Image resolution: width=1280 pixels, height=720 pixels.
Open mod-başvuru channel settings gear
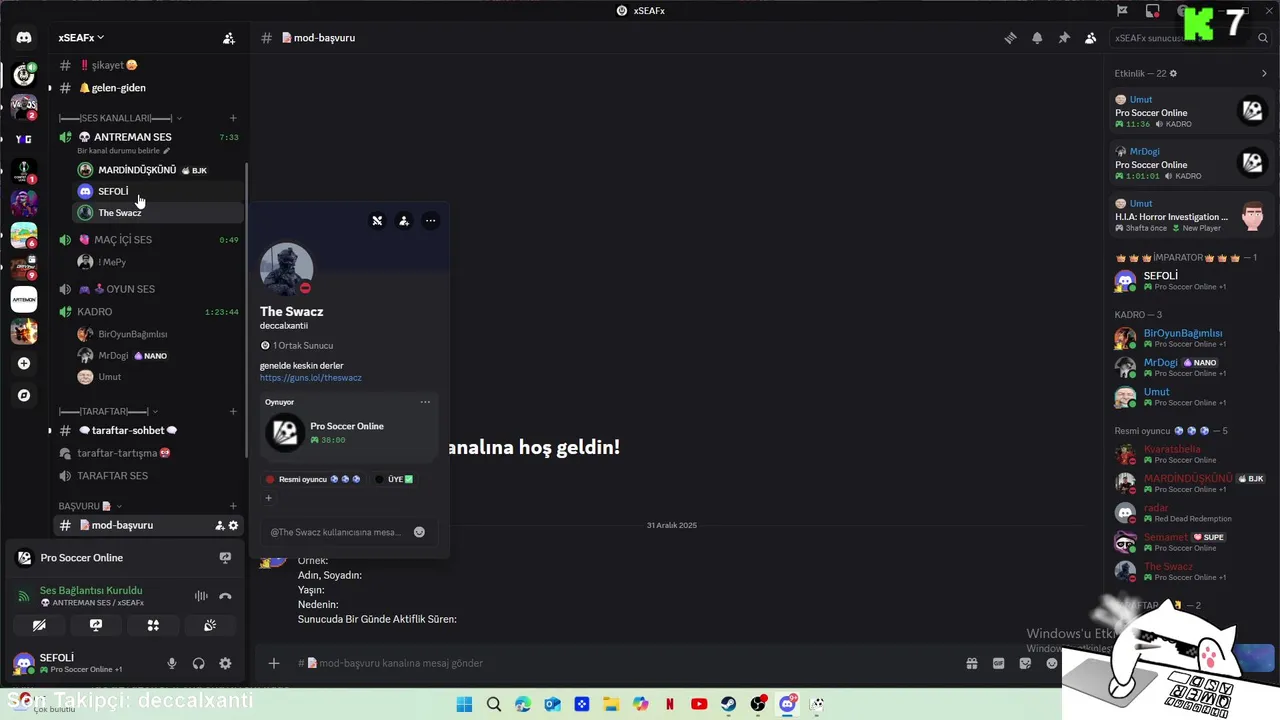click(233, 525)
